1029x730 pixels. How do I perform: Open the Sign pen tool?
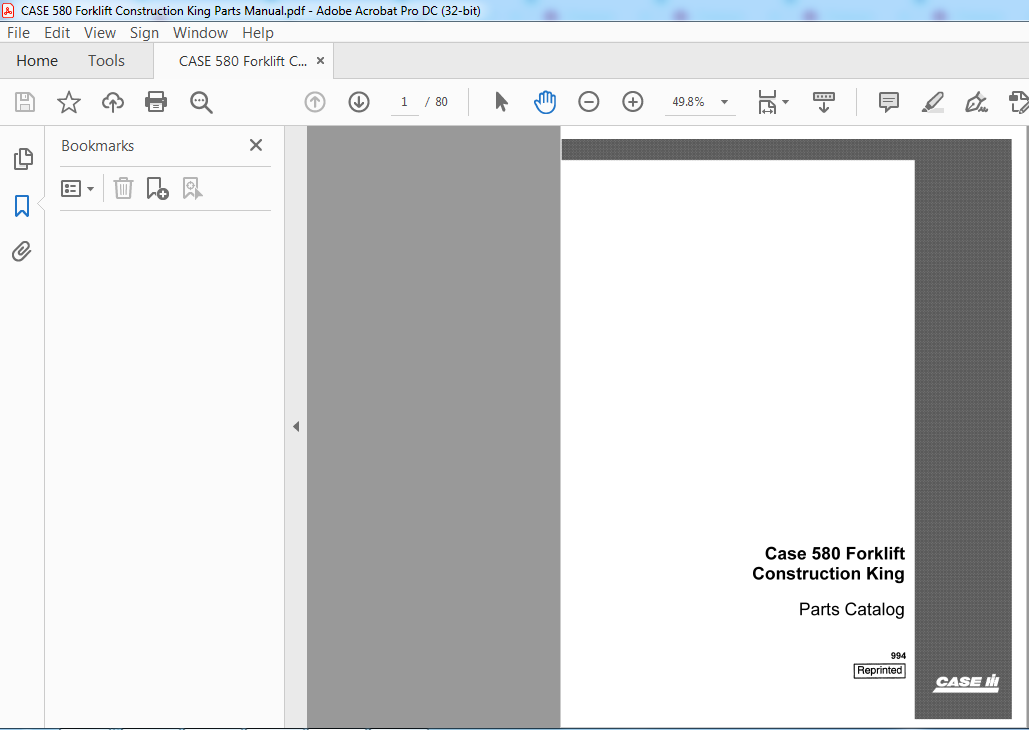pyautogui.click(x=976, y=102)
